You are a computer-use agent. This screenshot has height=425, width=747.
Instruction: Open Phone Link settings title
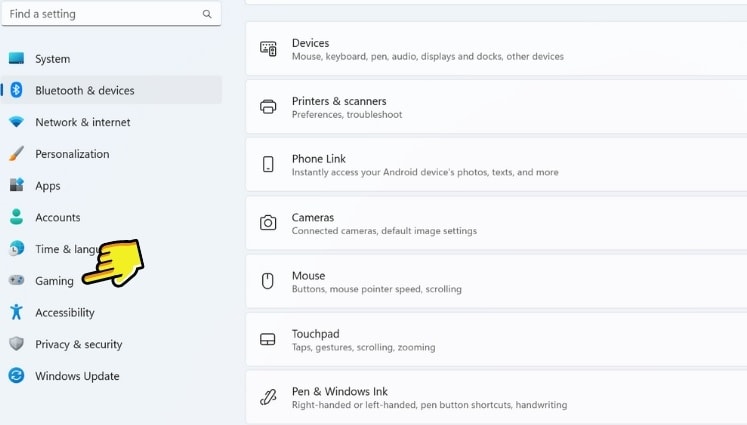pos(319,159)
